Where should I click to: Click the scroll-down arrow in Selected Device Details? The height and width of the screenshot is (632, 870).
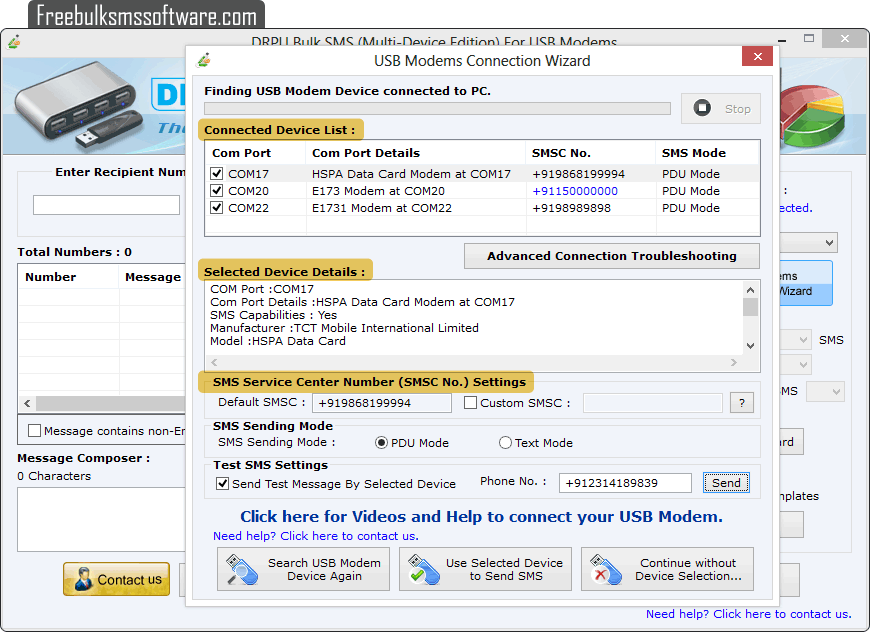750,346
